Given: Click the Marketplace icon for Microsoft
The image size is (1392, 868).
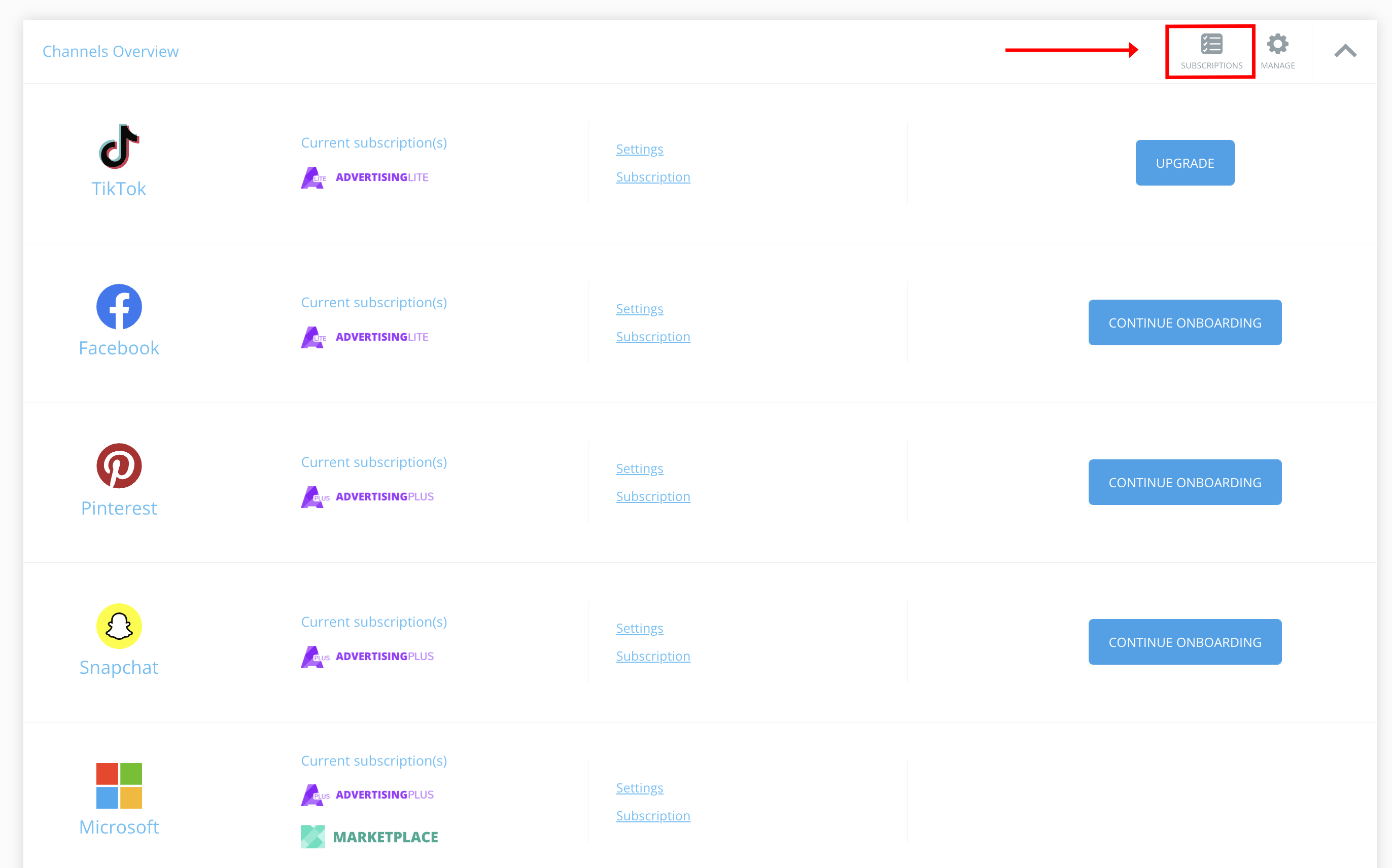Looking at the screenshot, I should [313, 837].
